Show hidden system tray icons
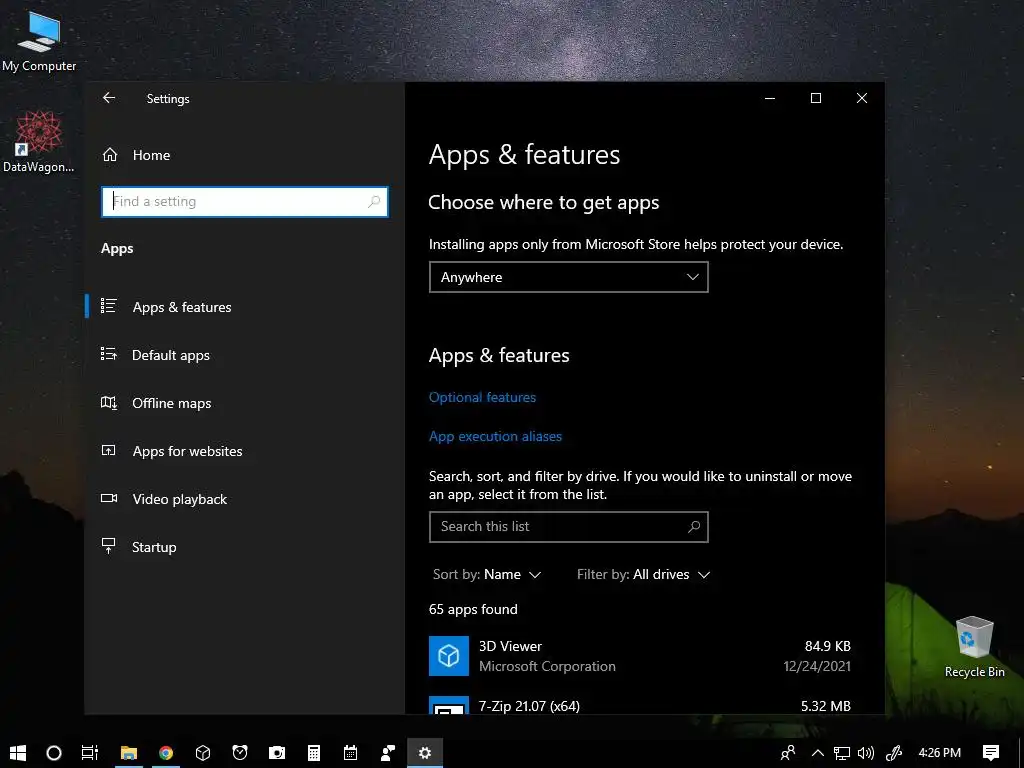The width and height of the screenshot is (1024, 768). click(x=817, y=753)
